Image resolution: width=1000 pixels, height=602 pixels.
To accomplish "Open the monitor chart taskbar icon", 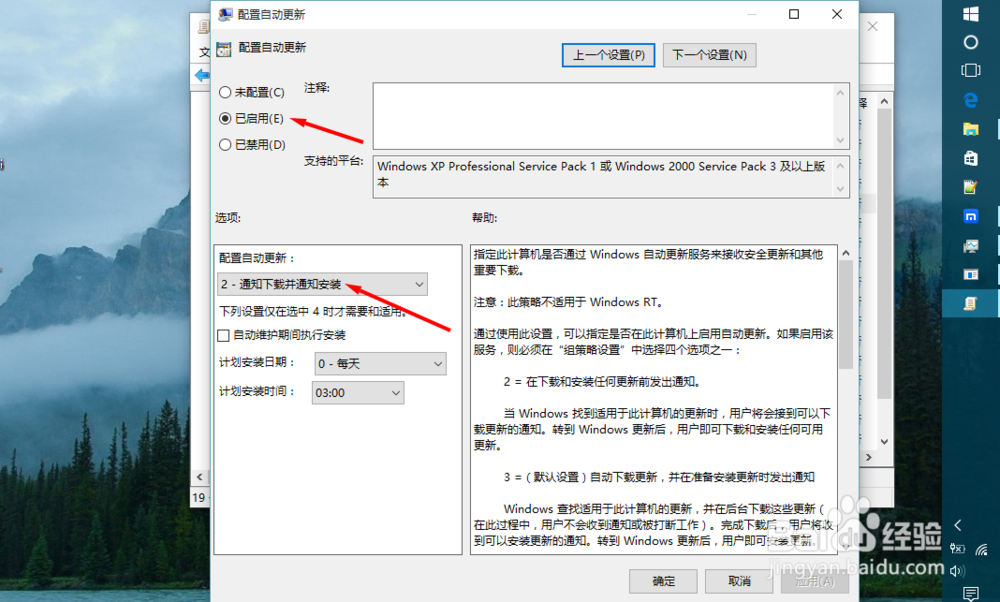I will (971, 246).
